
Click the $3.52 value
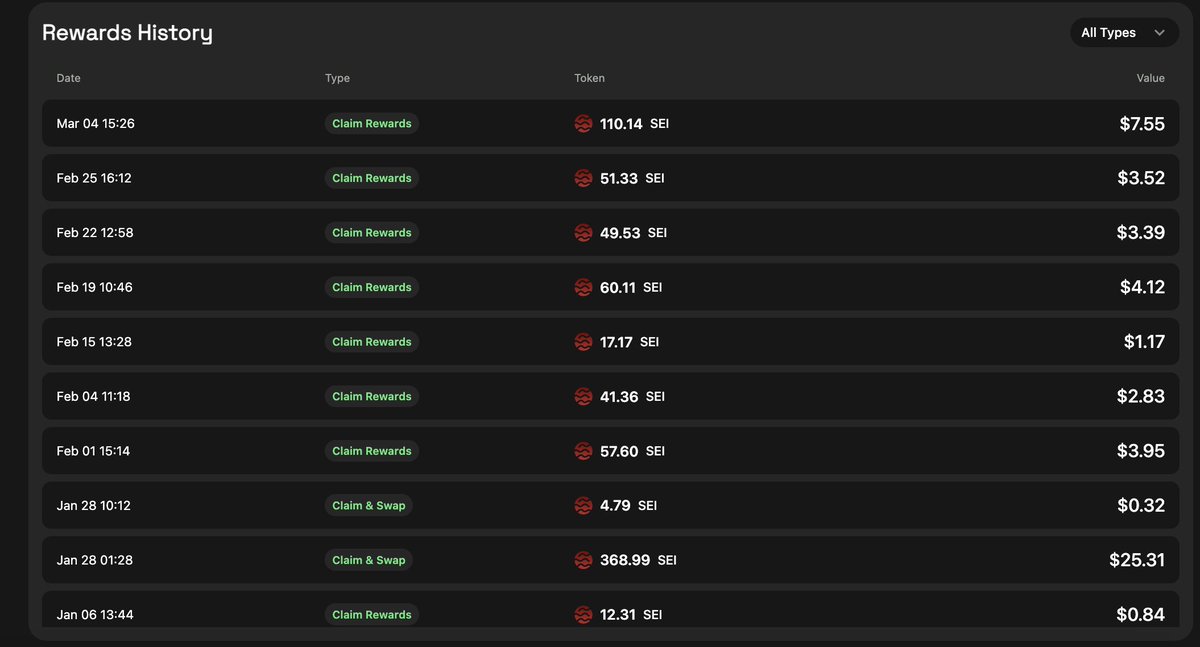(1141, 178)
